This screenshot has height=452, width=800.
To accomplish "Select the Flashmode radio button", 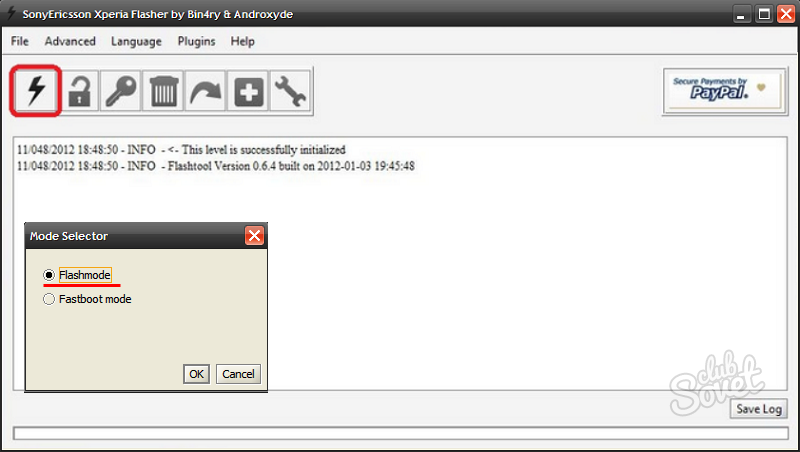I will [48, 275].
